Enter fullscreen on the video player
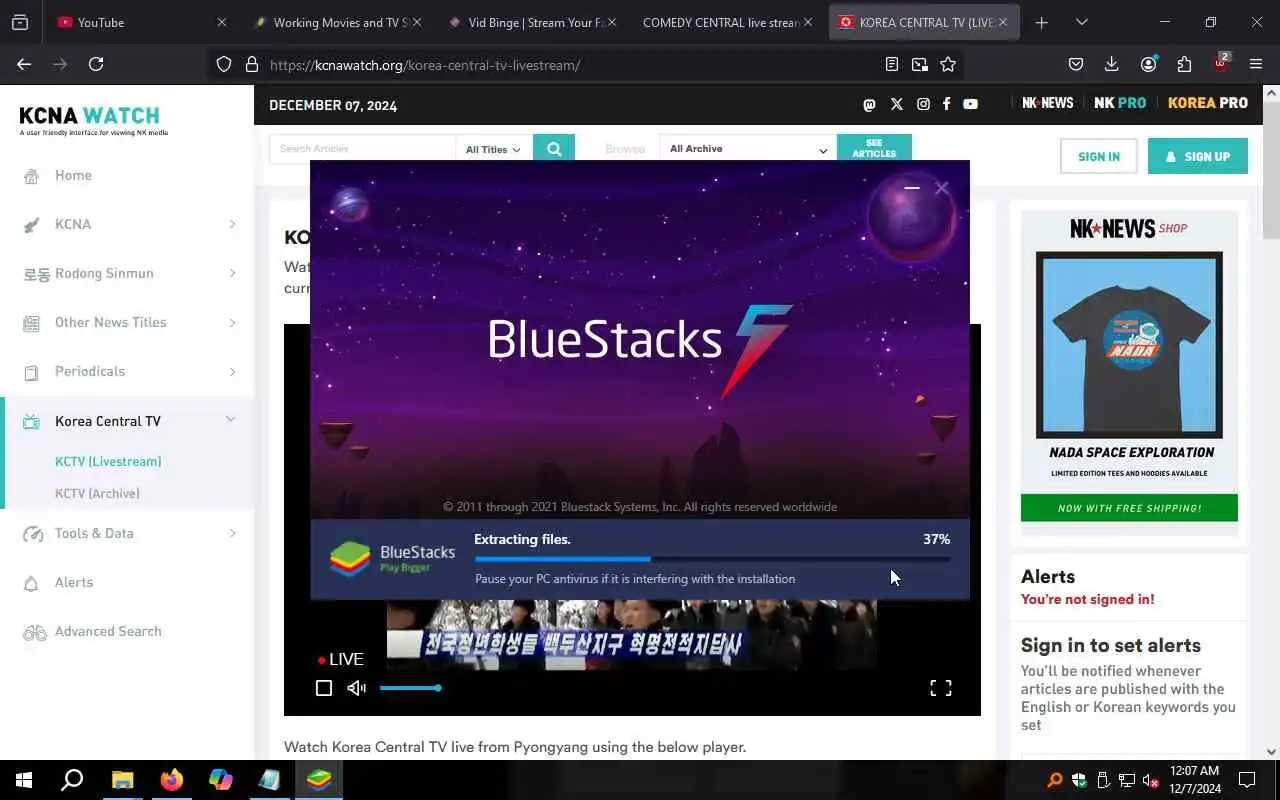The image size is (1280, 800). pyautogui.click(x=941, y=688)
